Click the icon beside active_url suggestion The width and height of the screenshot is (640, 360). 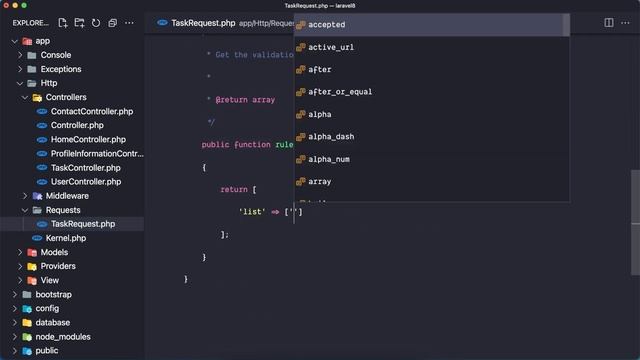point(301,47)
